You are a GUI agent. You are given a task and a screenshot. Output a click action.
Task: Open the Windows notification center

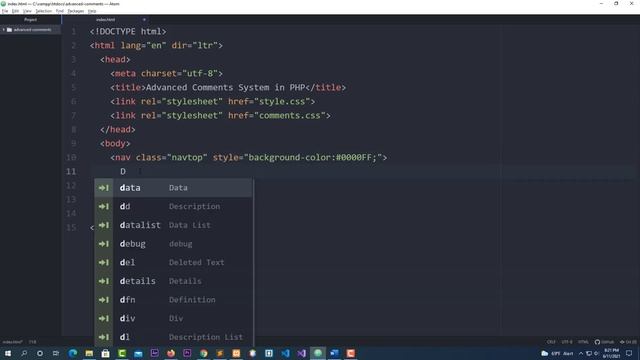click(x=629, y=353)
